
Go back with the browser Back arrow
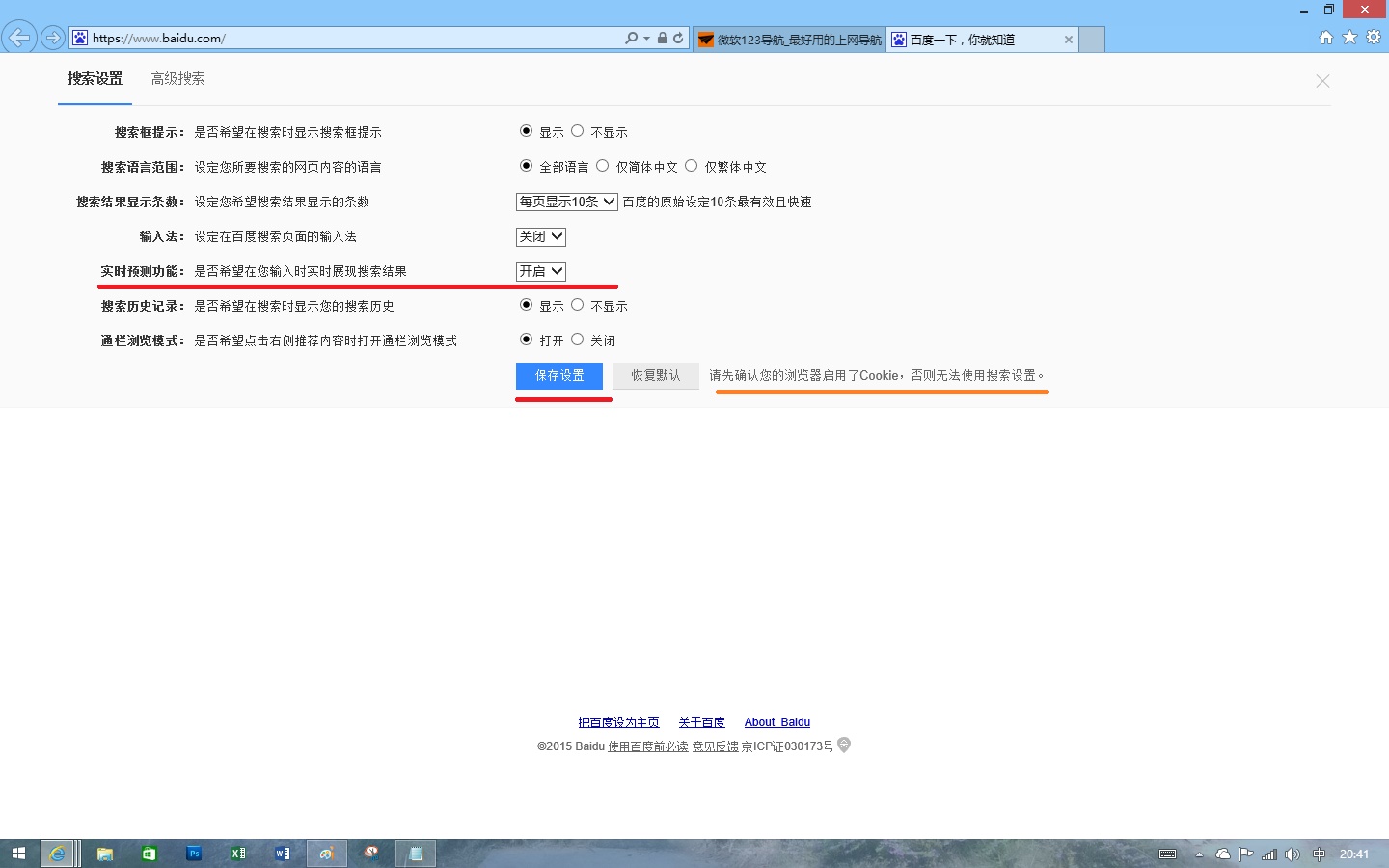pos(19,38)
